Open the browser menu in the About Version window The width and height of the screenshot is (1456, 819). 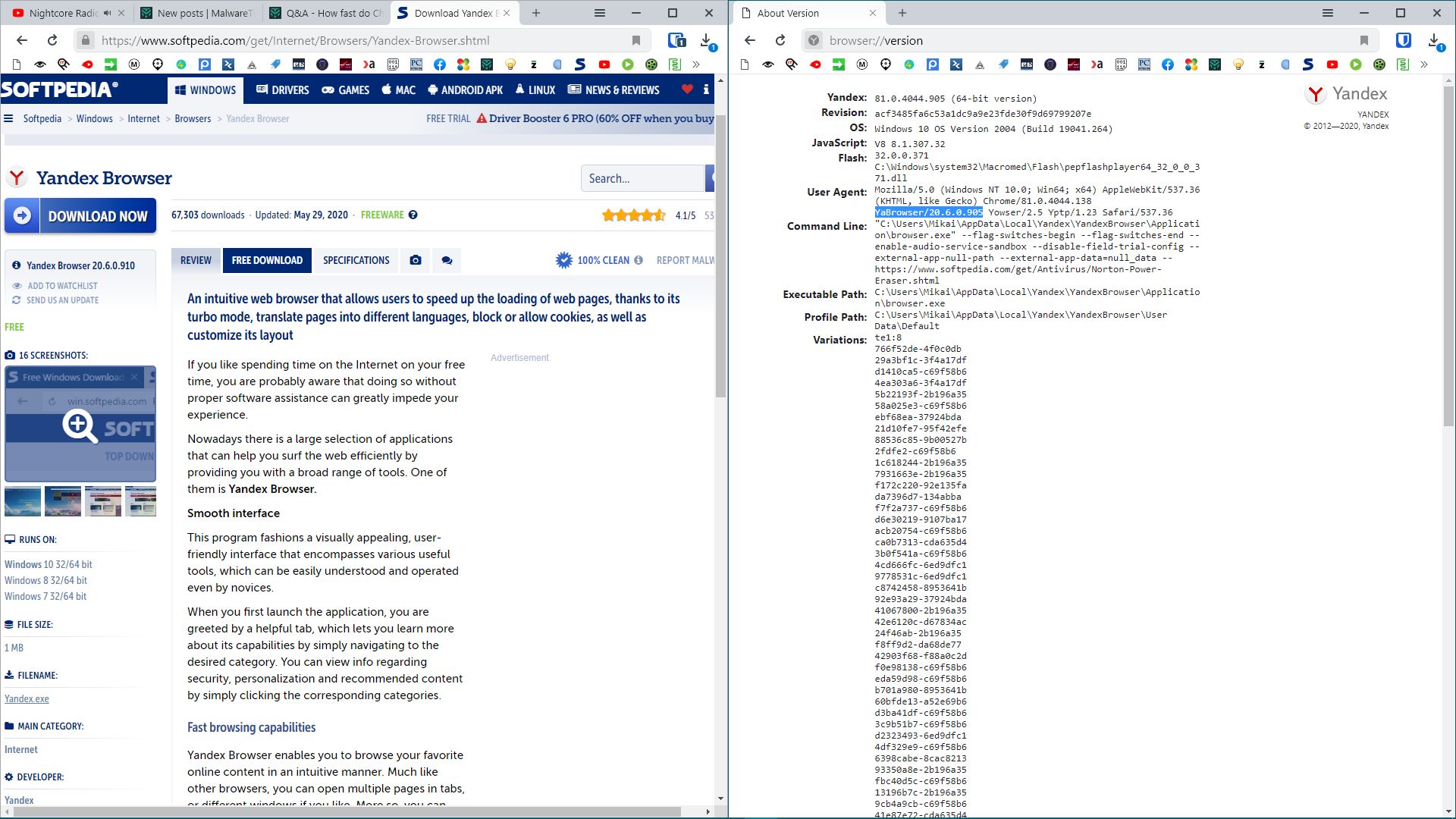point(1328,13)
